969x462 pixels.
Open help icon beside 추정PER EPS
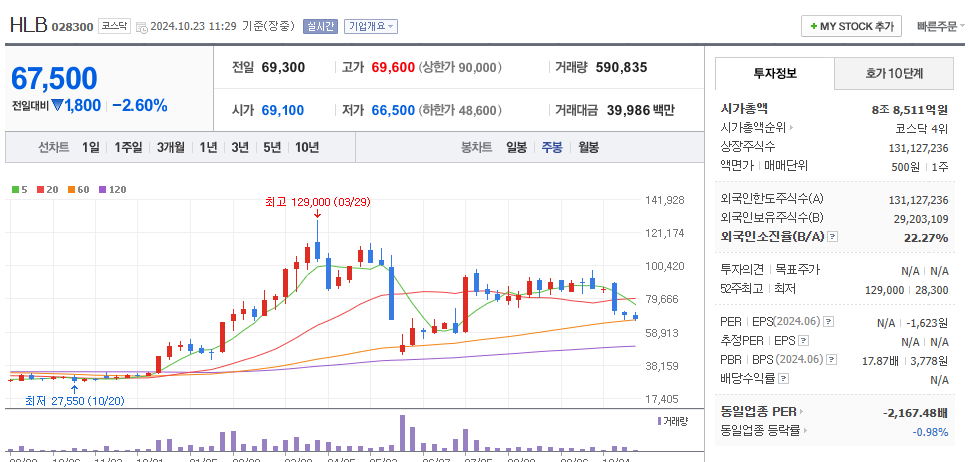pos(803,341)
